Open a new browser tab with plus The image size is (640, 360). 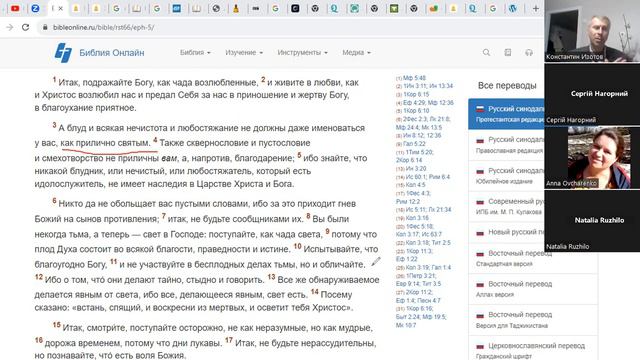point(536,8)
